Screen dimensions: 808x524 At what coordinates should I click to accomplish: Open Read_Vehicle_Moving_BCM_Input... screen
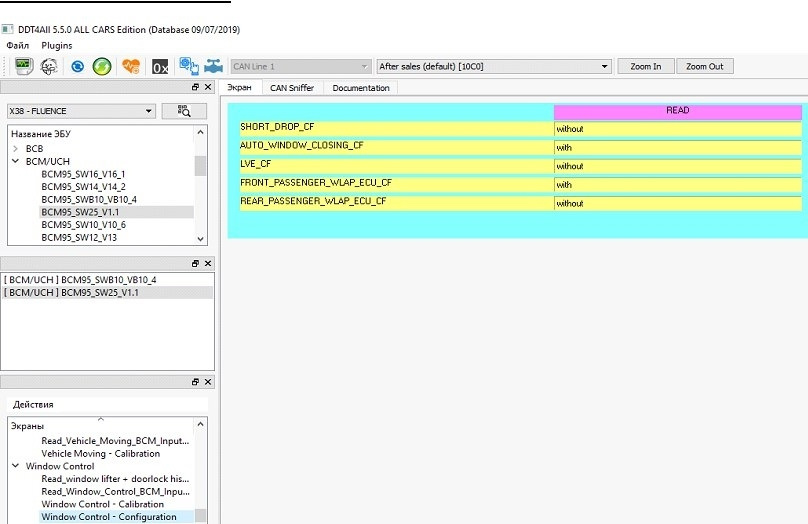click(115, 441)
